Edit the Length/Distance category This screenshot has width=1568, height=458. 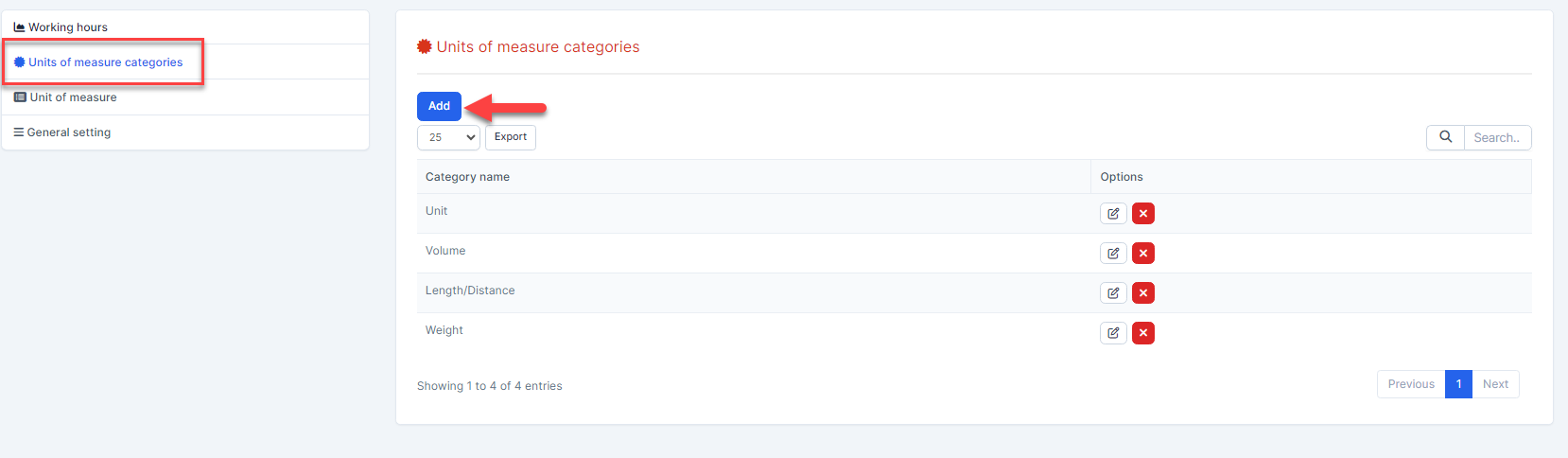1113,293
